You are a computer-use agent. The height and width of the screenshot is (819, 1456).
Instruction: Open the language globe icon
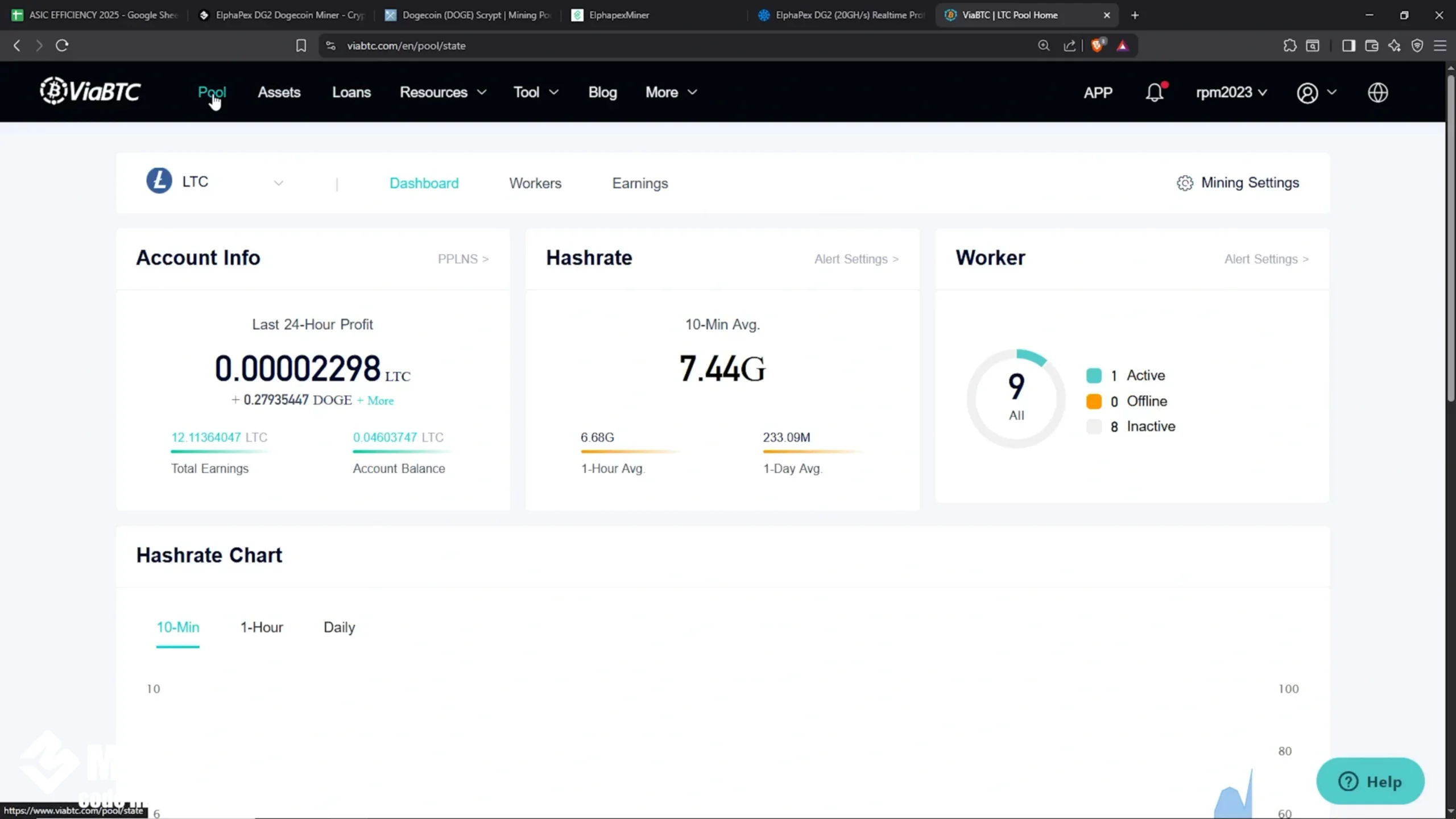click(x=1378, y=93)
